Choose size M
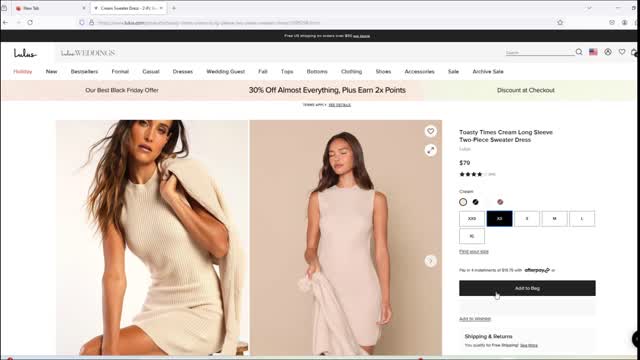Image resolution: width=640 pixels, height=360 pixels. 554,219
